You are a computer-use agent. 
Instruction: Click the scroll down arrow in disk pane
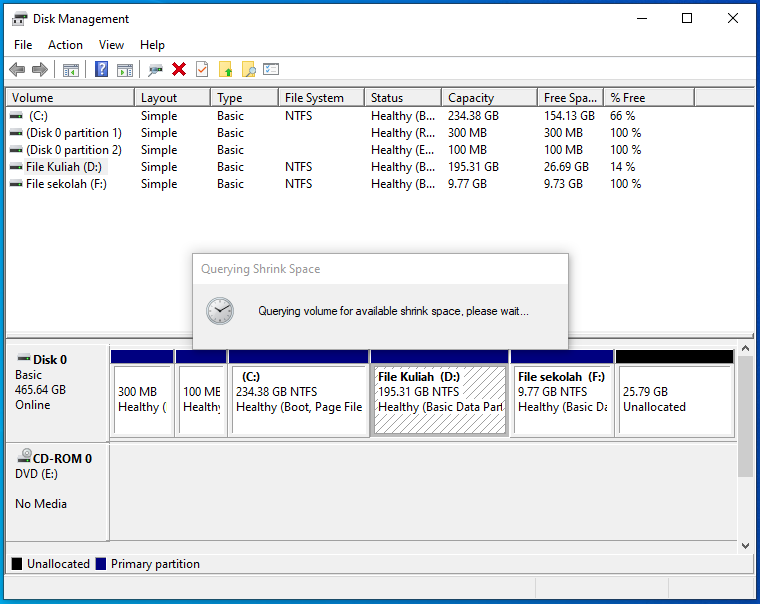point(745,545)
